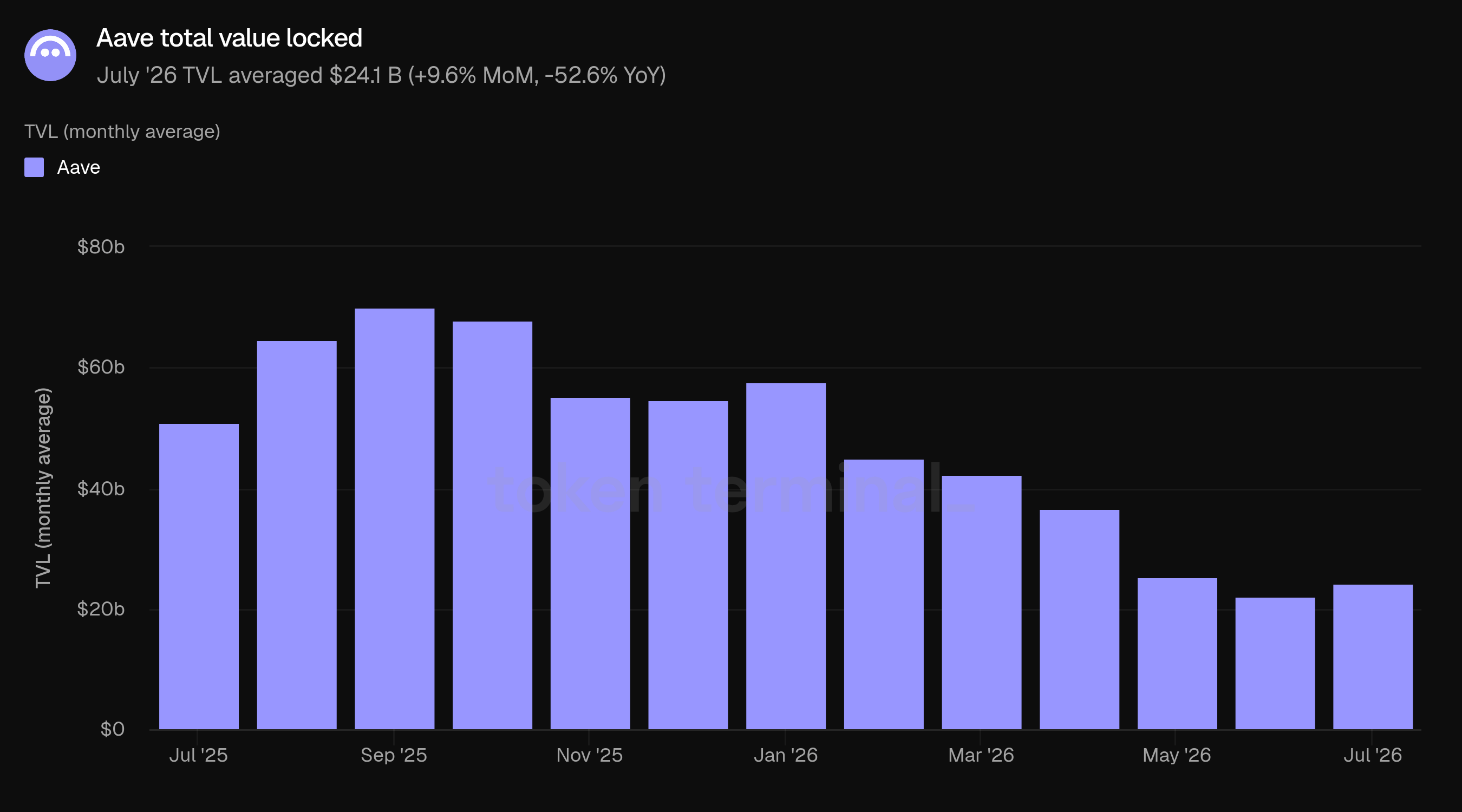
Task: Click the '$20b' y-axis label
Action: [101, 609]
